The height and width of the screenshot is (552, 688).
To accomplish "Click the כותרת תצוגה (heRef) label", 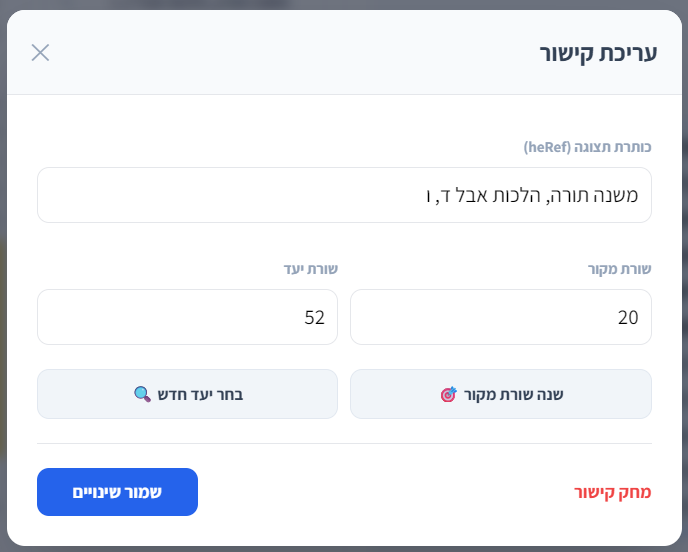I will pyautogui.click(x=587, y=147).
